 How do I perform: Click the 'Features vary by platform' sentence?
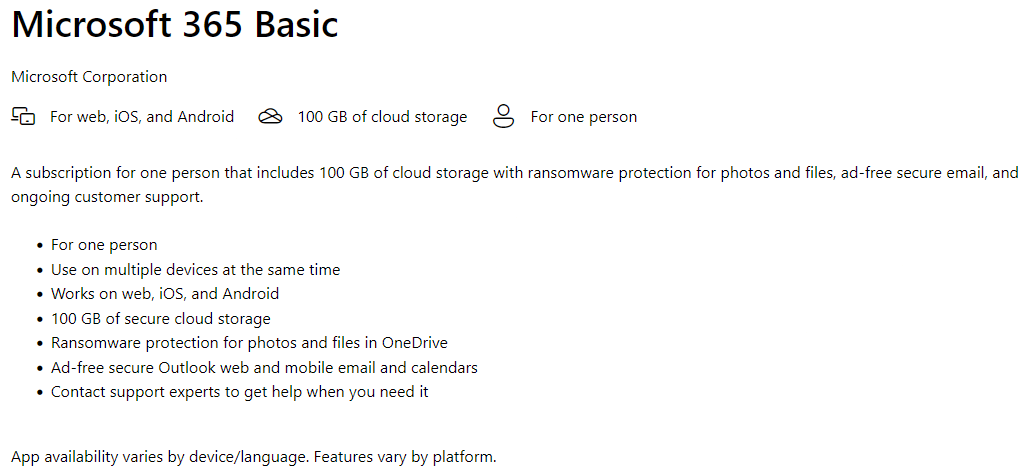coord(411,456)
